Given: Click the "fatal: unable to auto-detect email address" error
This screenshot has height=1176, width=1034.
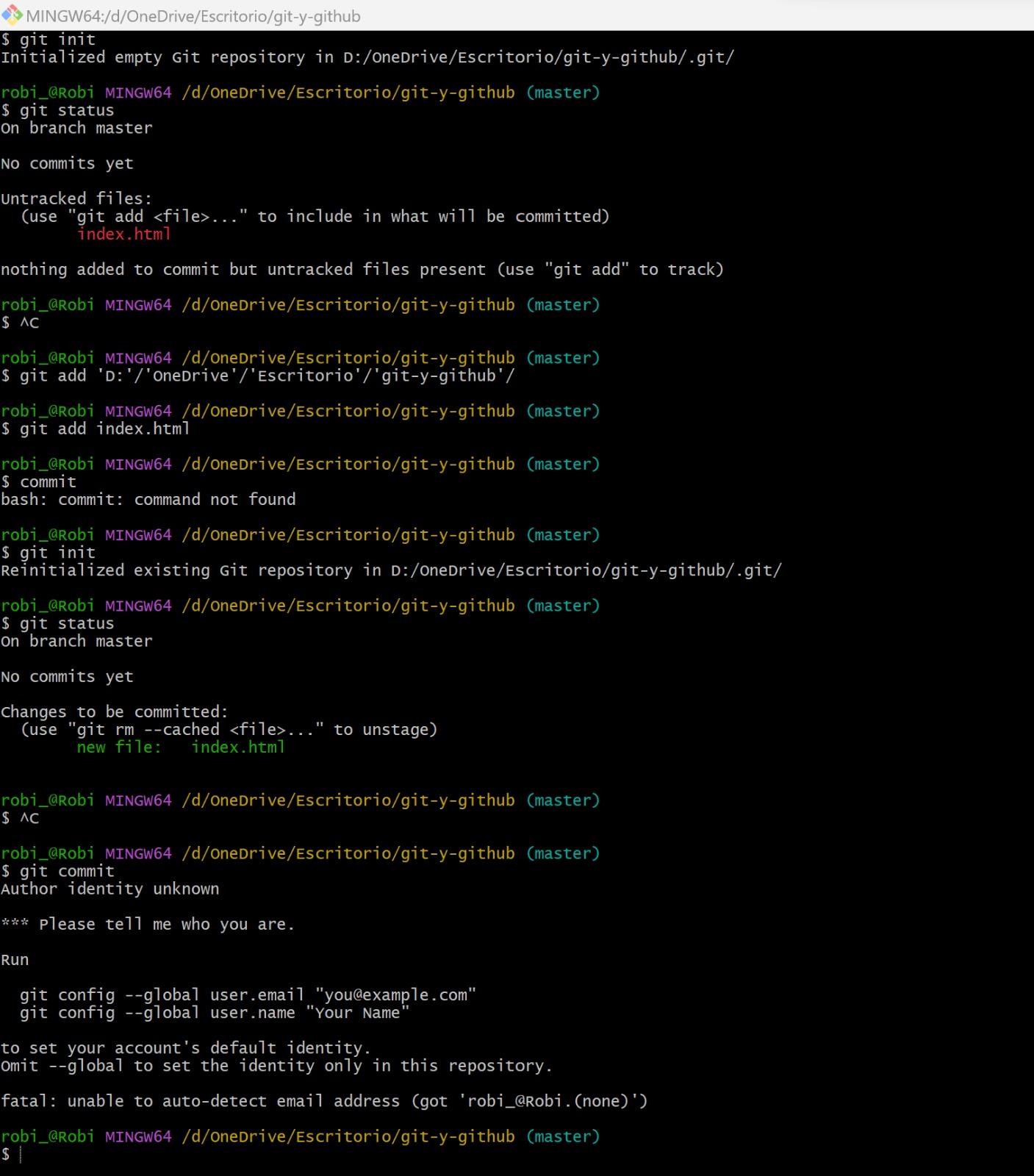Looking at the screenshot, I should coord(324,1101).
